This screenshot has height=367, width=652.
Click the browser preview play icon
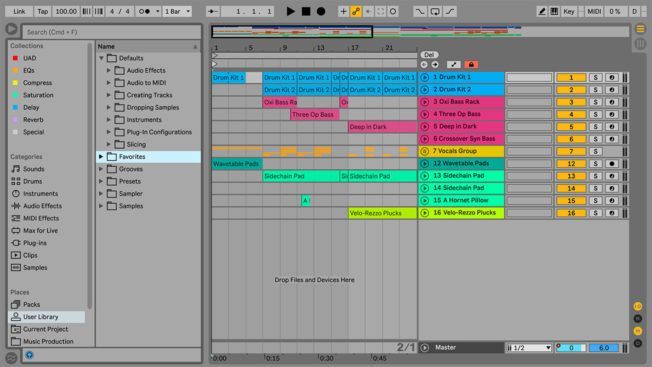click(11, 29)
